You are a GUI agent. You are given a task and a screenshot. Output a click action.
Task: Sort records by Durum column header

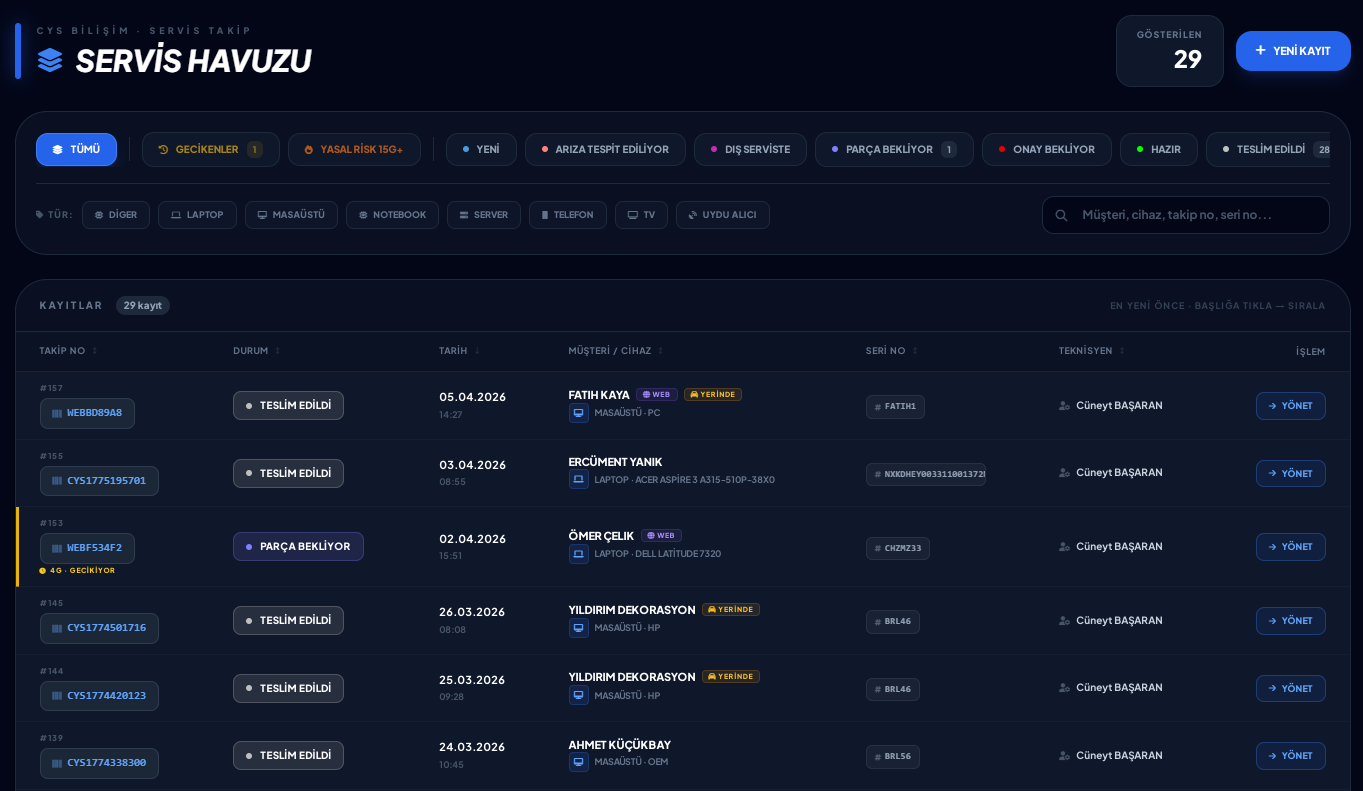[251, 351]
